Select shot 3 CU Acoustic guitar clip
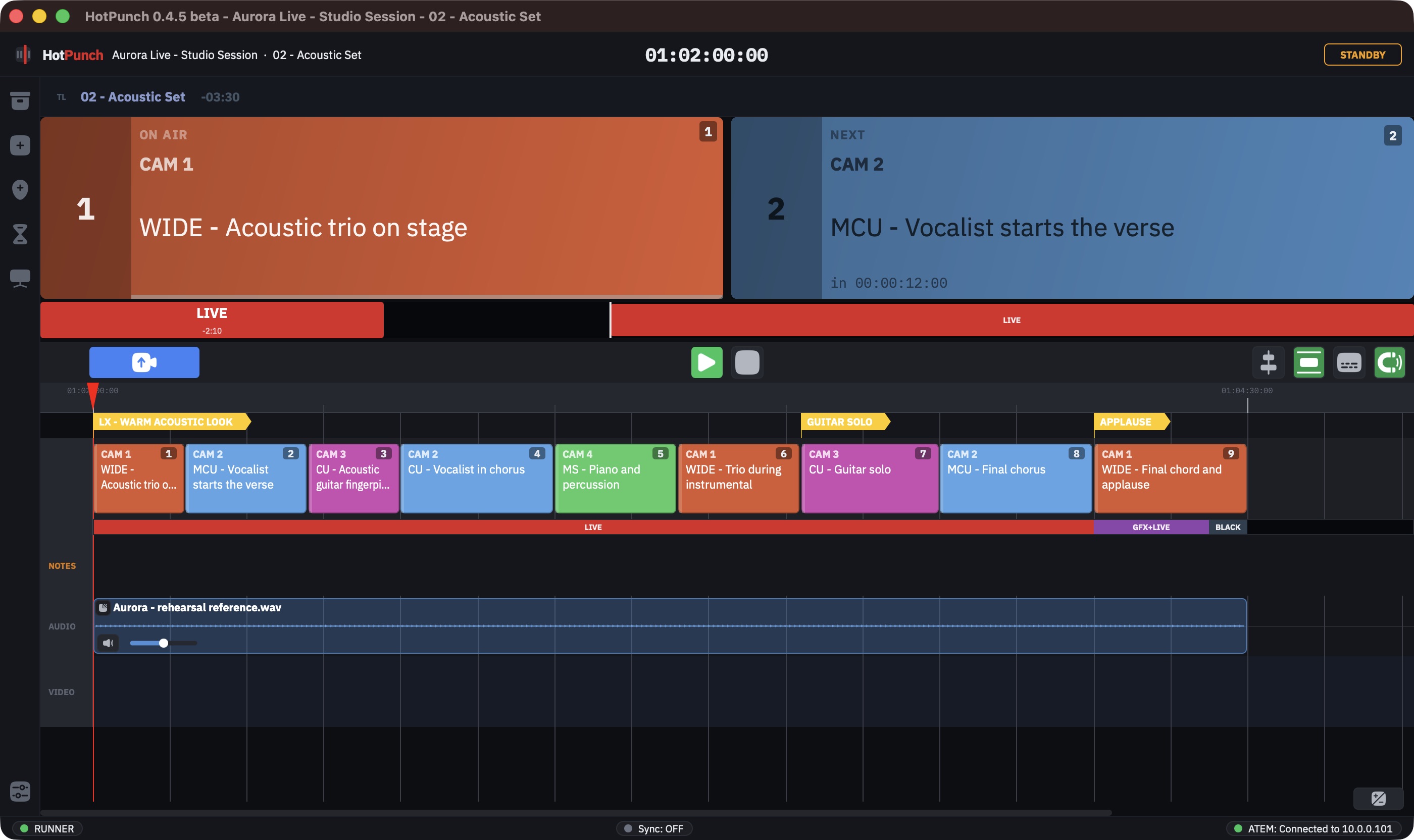This screenshot has width=1414, height=840. 354,478
